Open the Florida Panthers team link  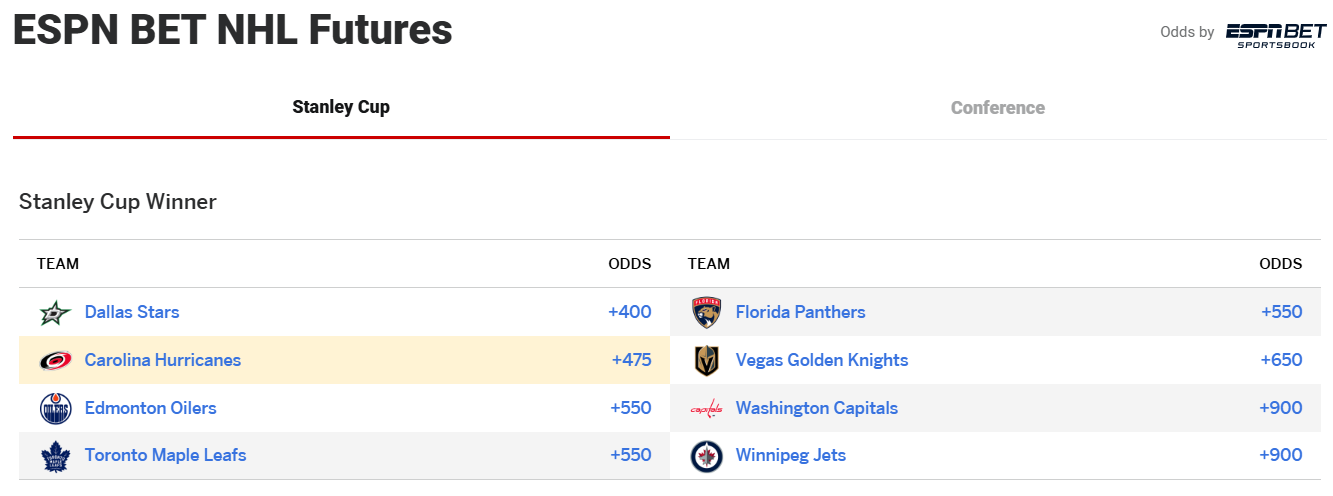coord(800,312)
